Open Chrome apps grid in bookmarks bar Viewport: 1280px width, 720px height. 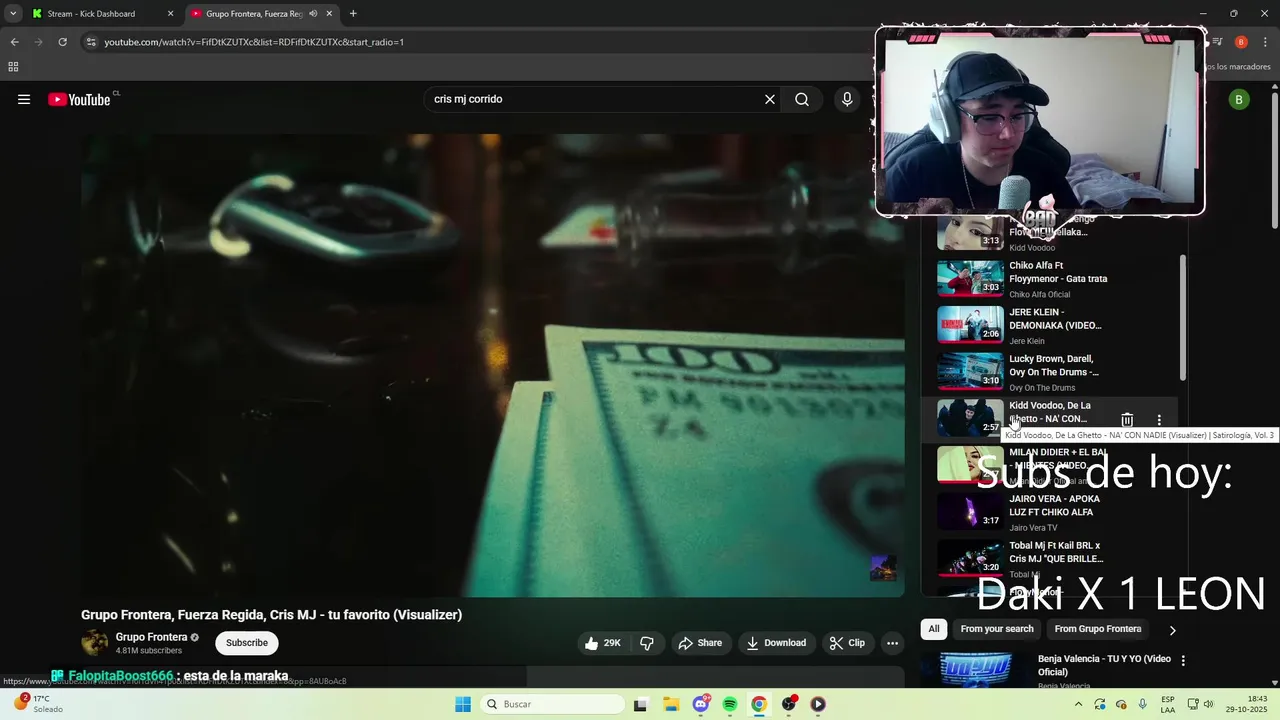(x=13, y=67)
